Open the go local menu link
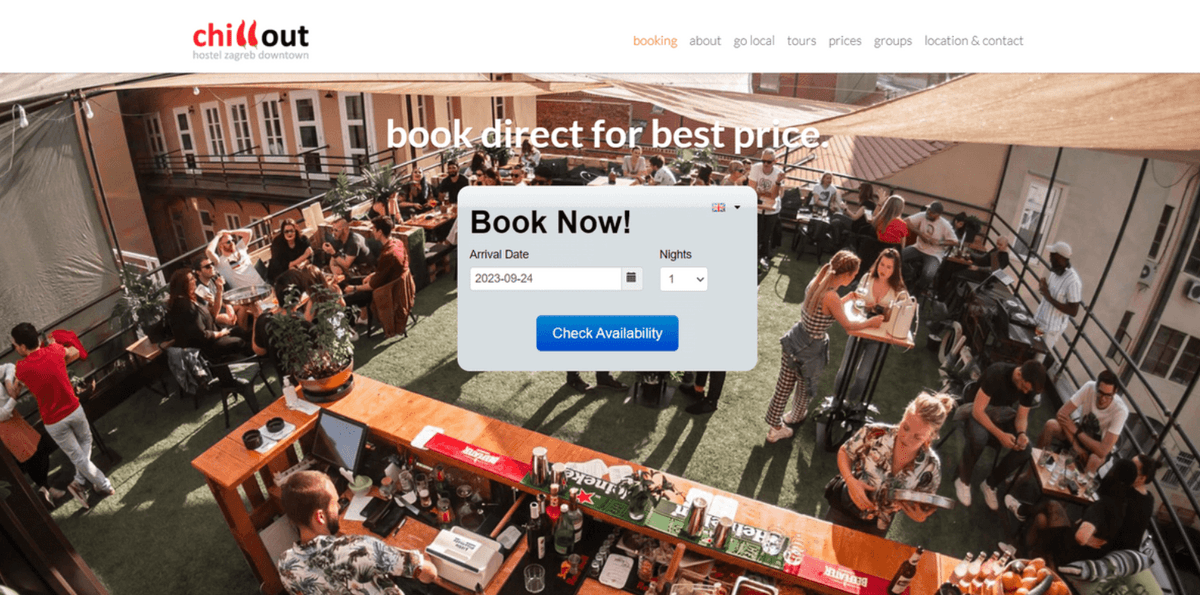This screenshot has width=1200, height=595. click(754, 41)
